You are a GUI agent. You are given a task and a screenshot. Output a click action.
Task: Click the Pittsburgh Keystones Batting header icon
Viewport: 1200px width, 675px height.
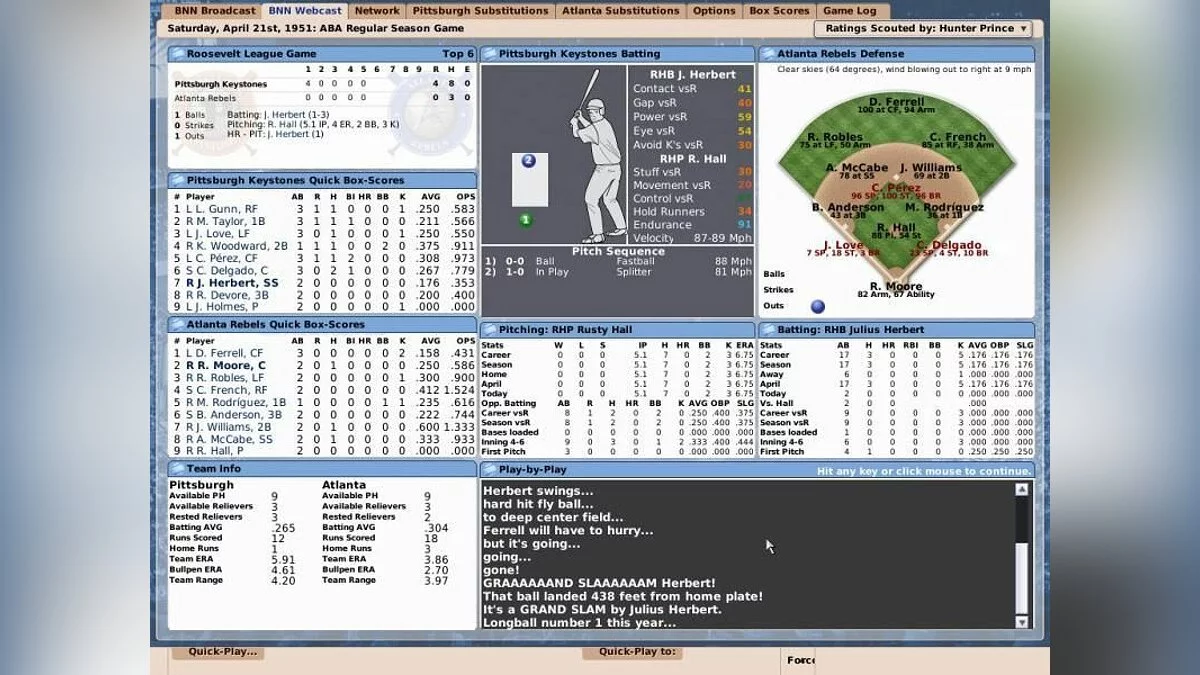click(489, 54)
